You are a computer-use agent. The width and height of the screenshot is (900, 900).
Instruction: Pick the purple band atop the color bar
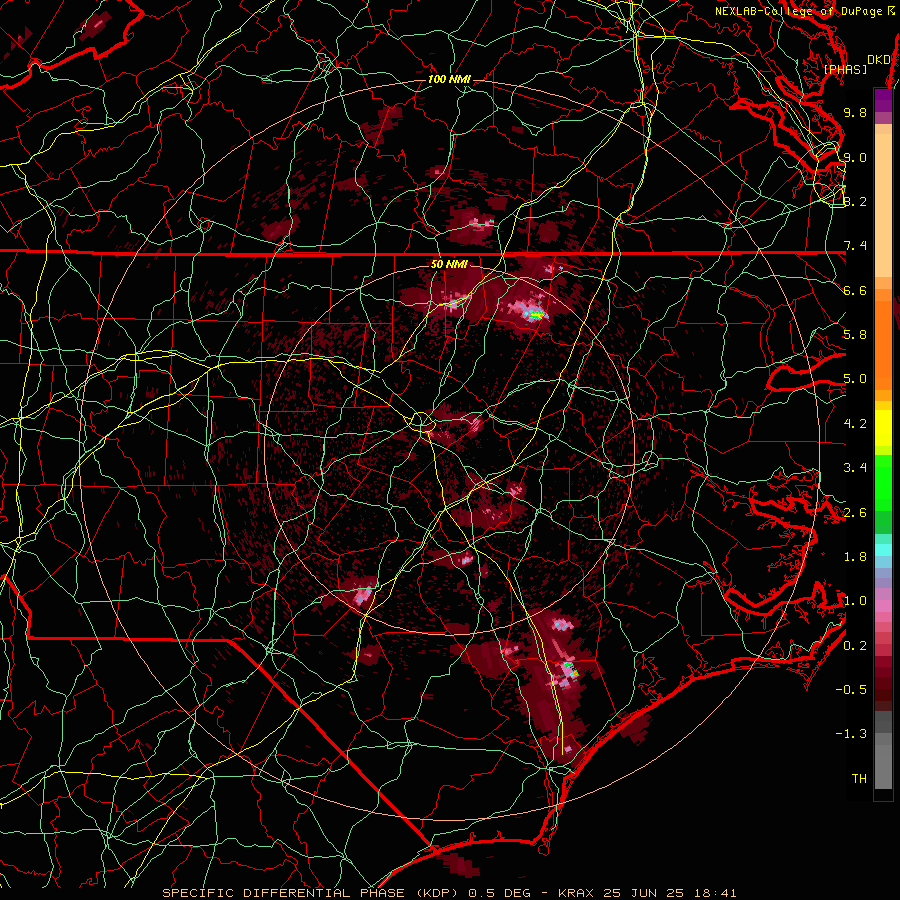[883, 100]
